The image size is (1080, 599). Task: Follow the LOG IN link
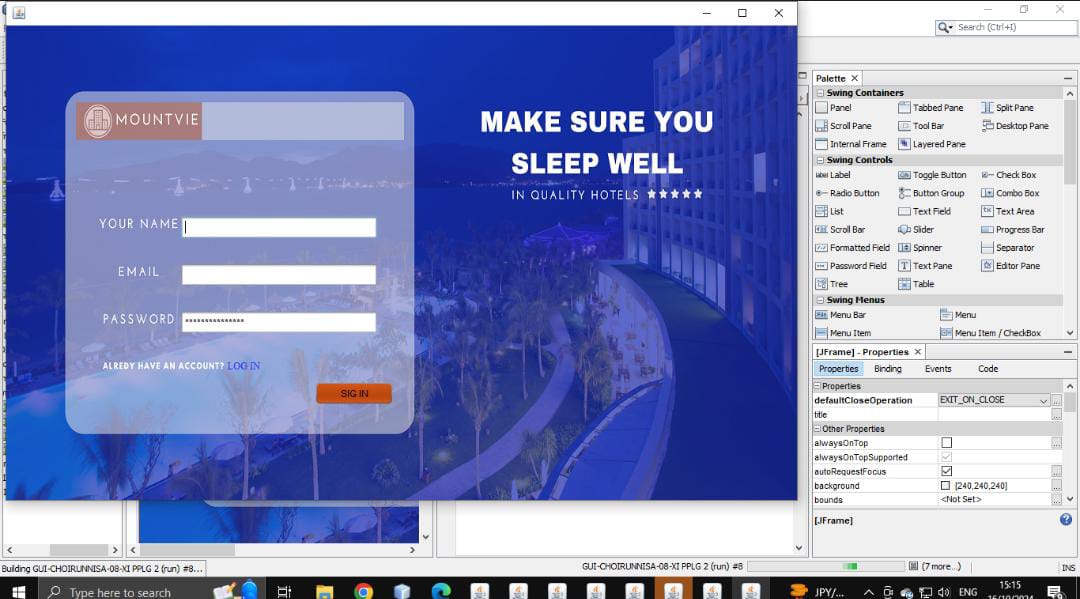[x=243, y=366]
